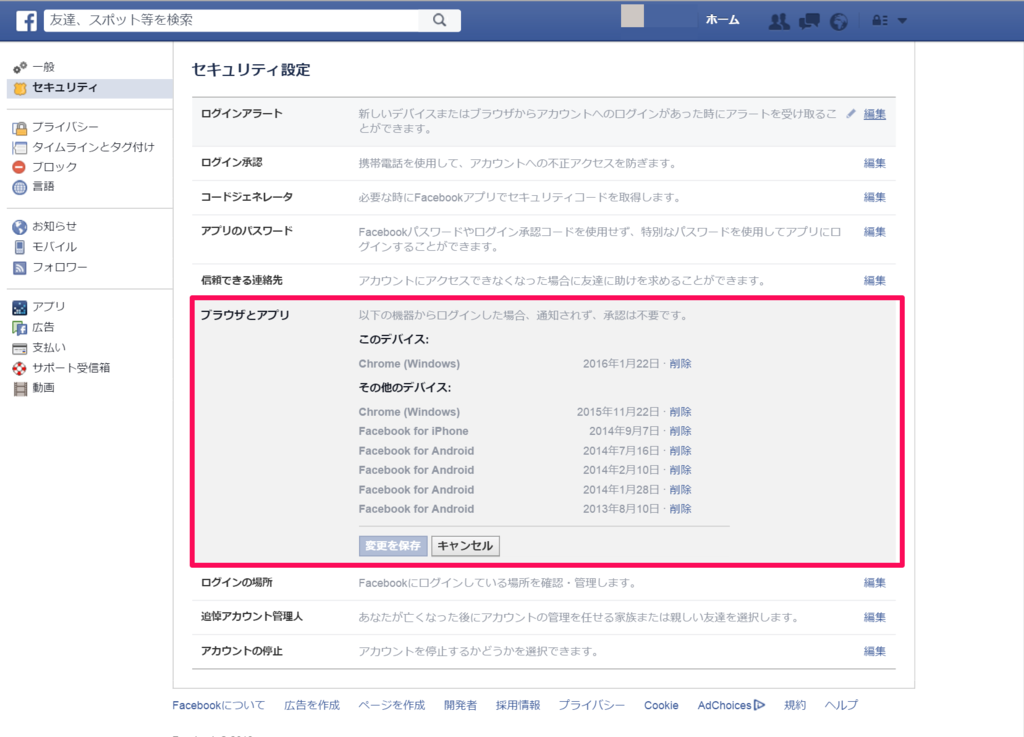Open the privacy shortcuts lock icon
Image resolution: width=1024 pixels, height=737 pixels.
(x=880, y=21)
